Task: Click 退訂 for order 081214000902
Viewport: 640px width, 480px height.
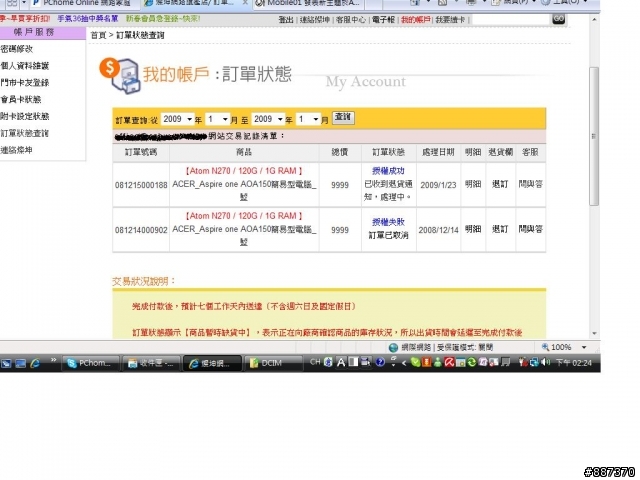Action: coord(500,229)
